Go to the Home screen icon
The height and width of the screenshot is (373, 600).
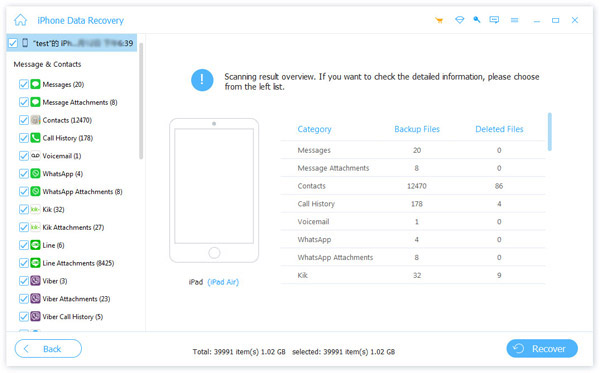tap(20, 20)
